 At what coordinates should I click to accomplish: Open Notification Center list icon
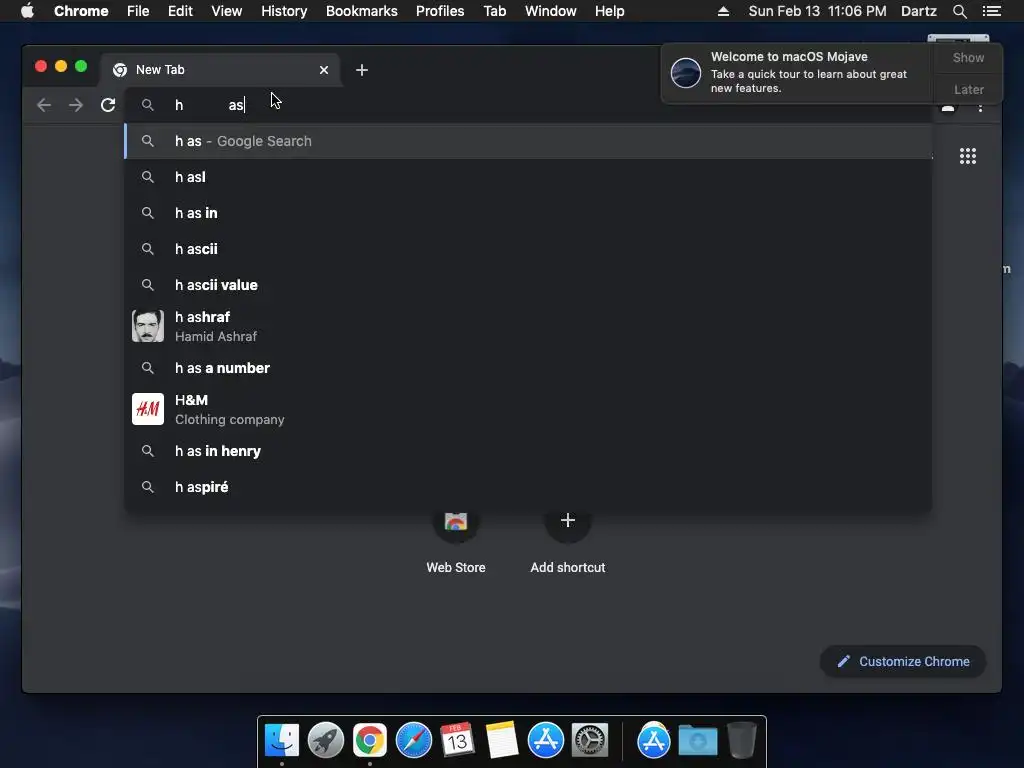pyautogui.click(x=991, y=11)
